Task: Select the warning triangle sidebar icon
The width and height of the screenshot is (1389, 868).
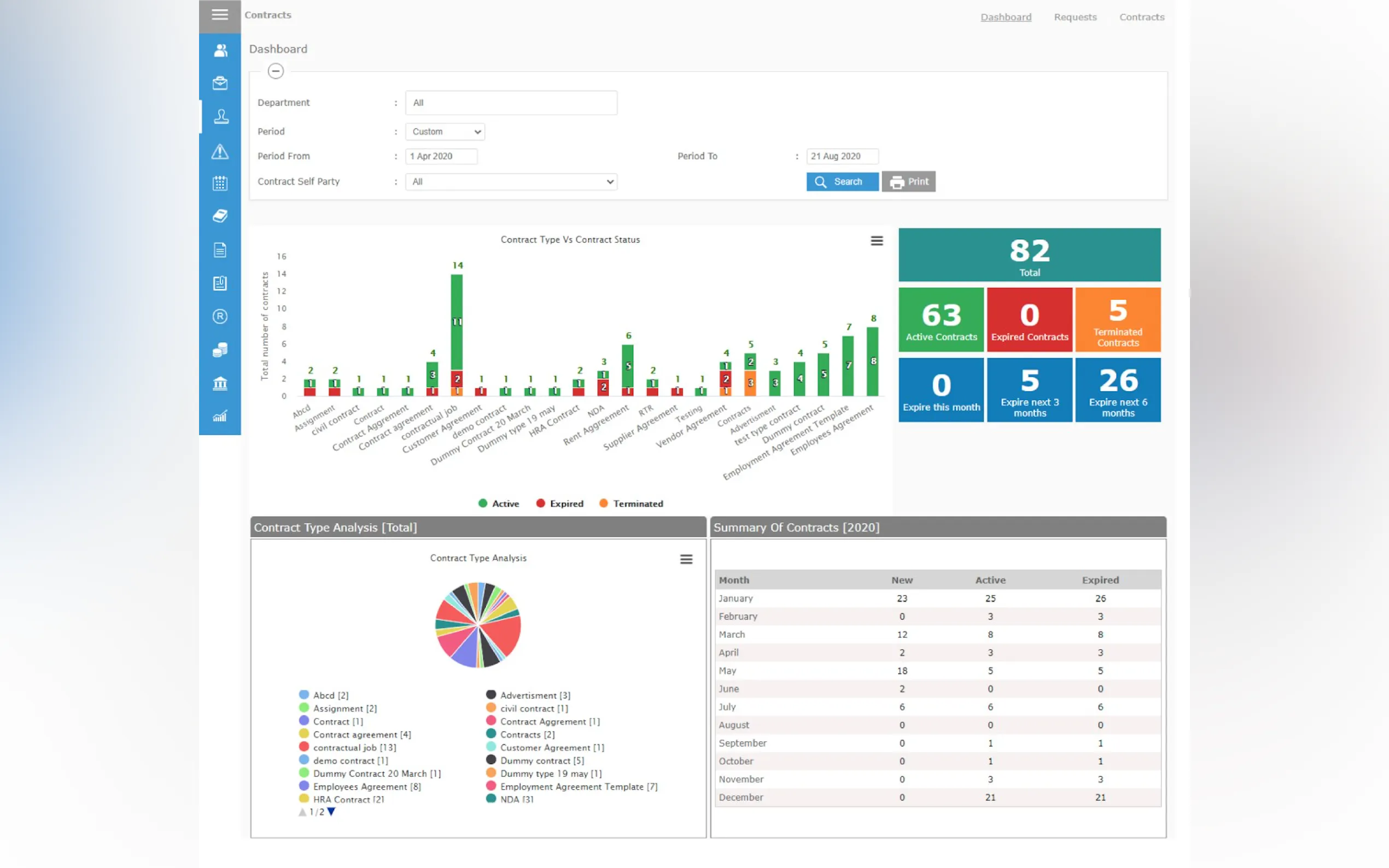Action: click(x=220, y=151)
